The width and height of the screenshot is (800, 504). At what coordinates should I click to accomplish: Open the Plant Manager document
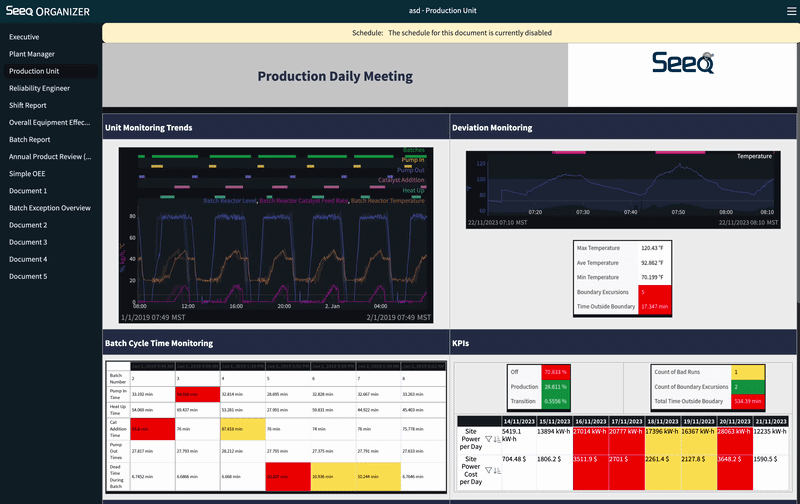(x=32, y=54)
